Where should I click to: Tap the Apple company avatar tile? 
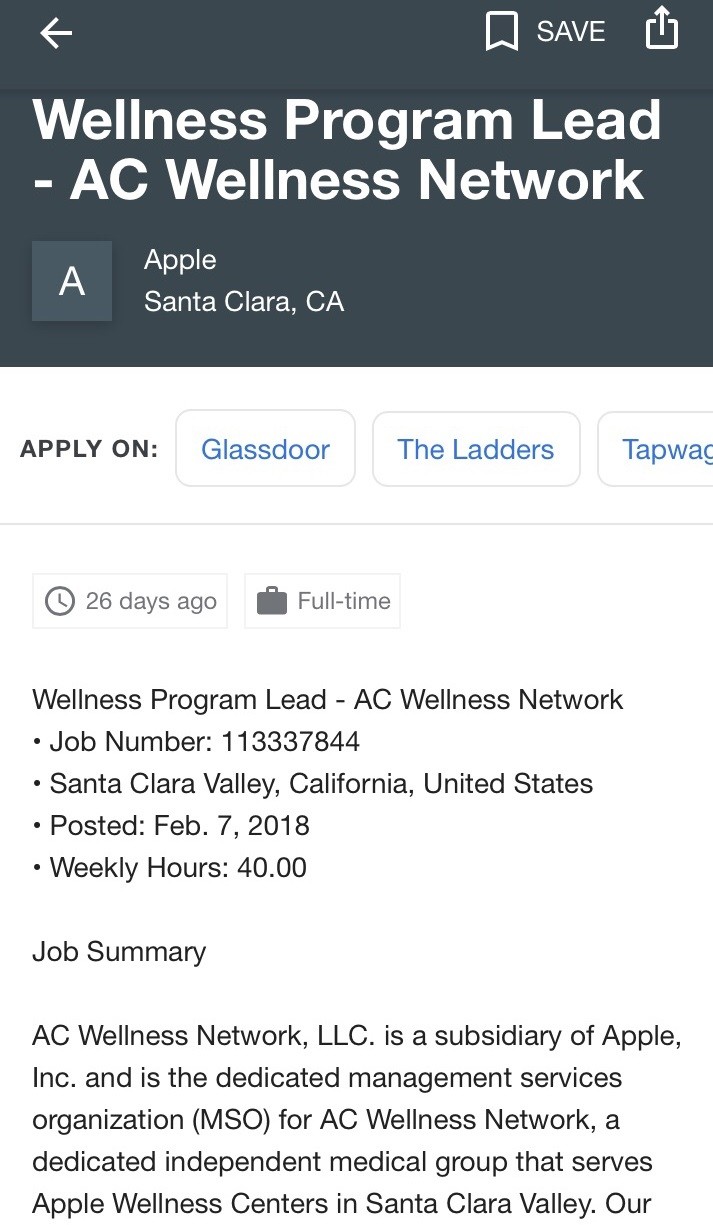(72, 281)
